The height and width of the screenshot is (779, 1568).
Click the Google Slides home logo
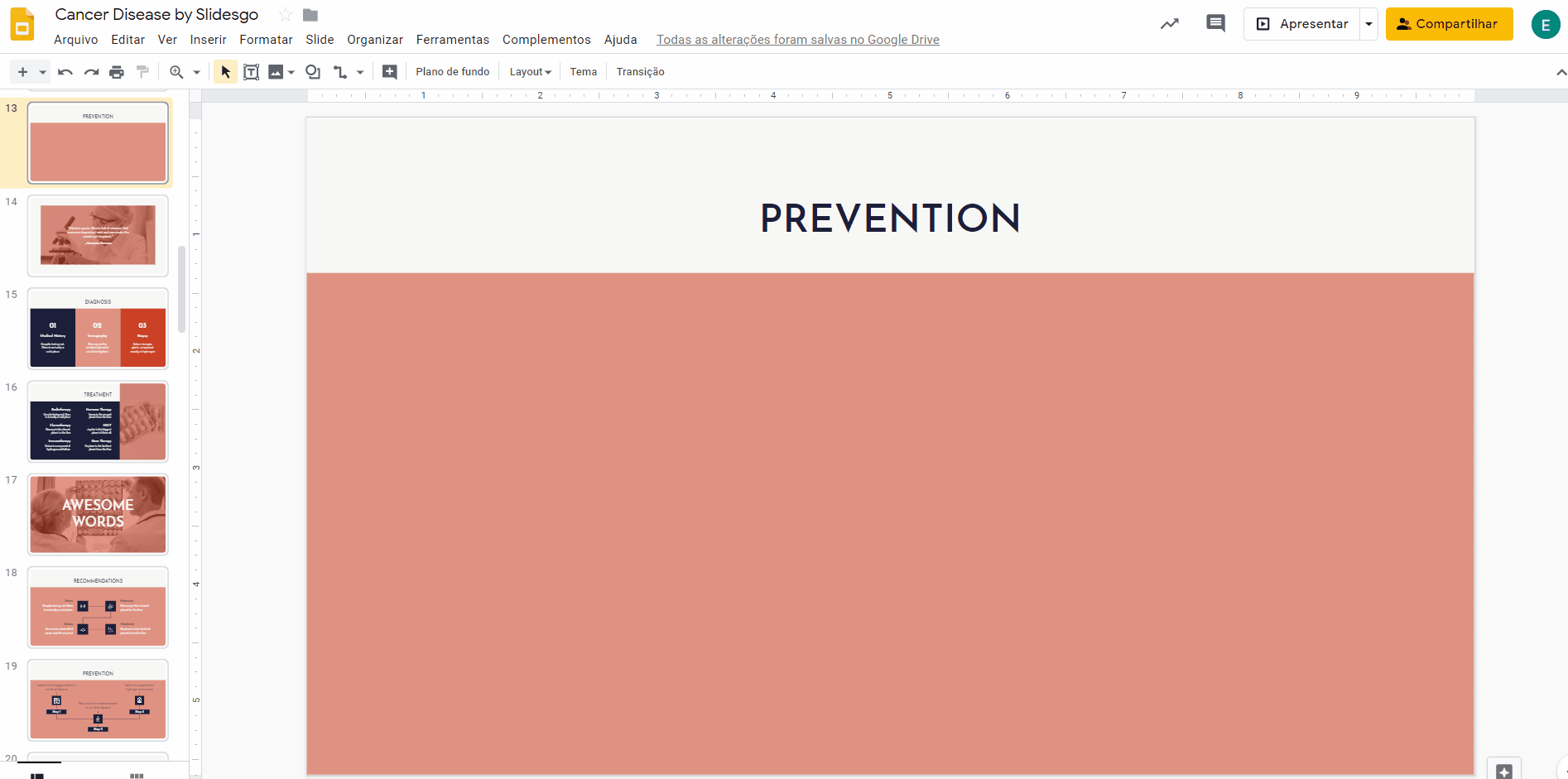(22, 24)
